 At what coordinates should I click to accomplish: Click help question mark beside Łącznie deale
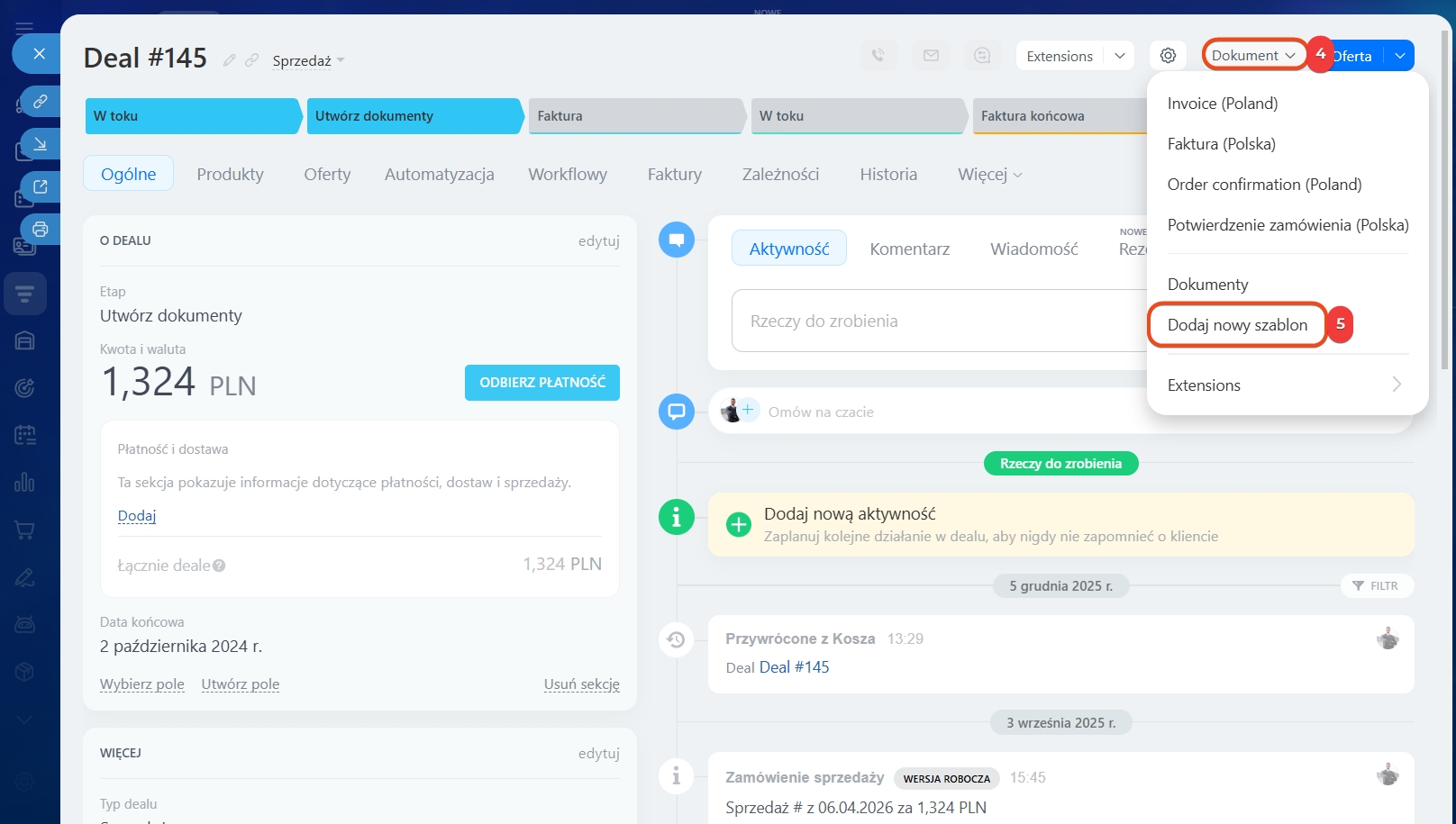pos(219,566)
